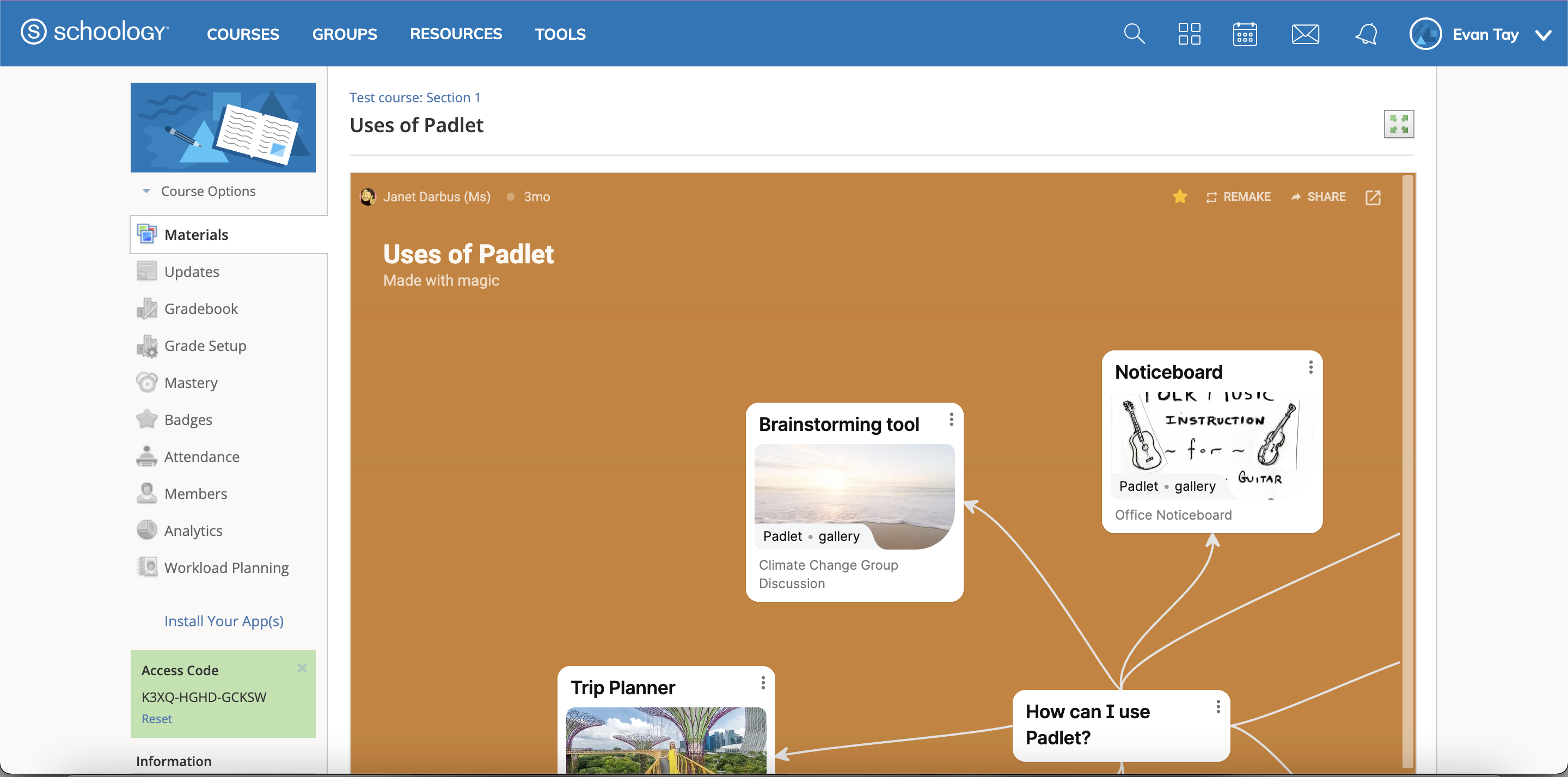Expand Course Options dropdown
The image size is (1568, 777).
(x=198, y=191)
